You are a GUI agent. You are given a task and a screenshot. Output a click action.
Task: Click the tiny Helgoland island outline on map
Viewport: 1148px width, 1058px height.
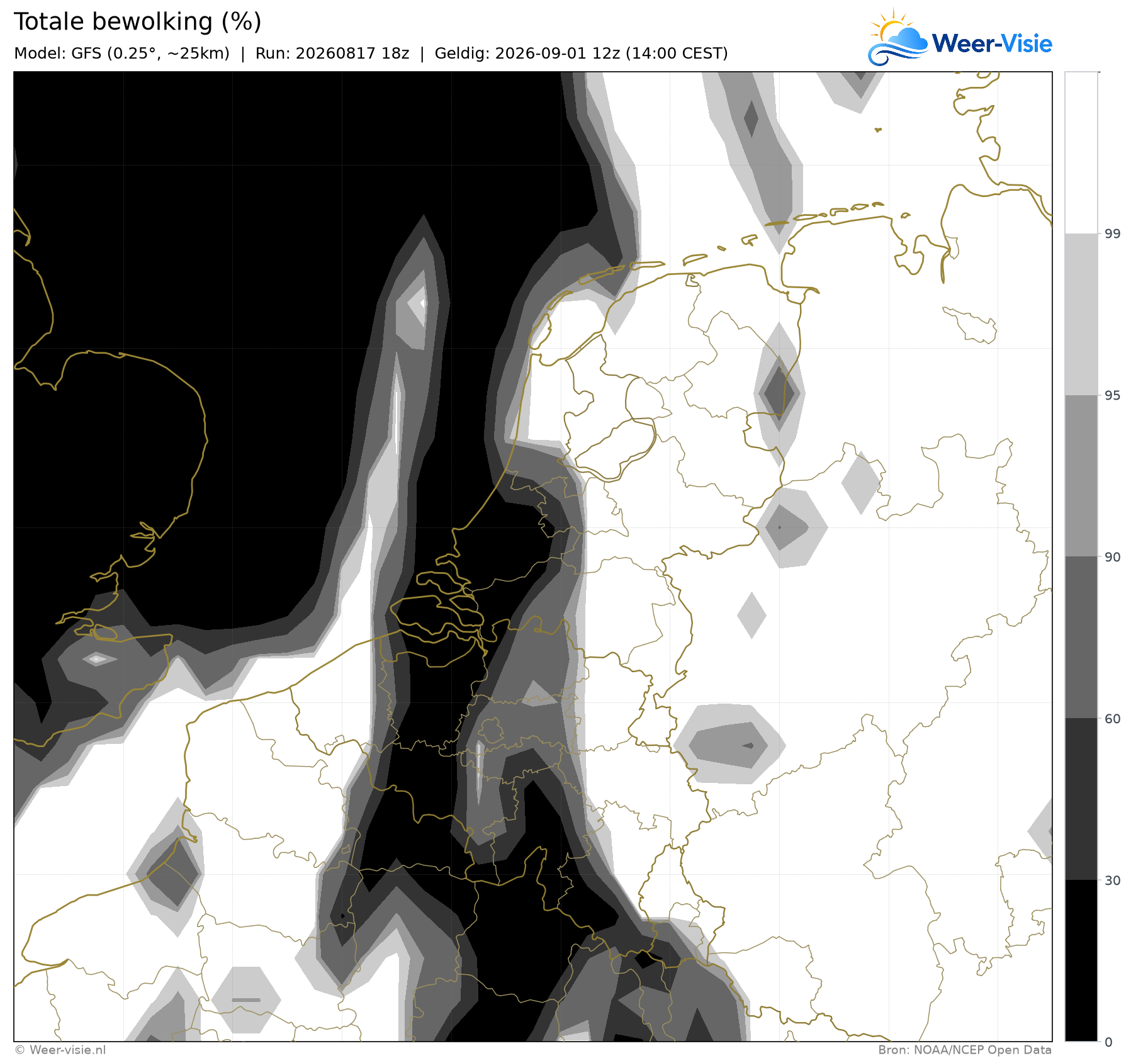click(878, 130)
